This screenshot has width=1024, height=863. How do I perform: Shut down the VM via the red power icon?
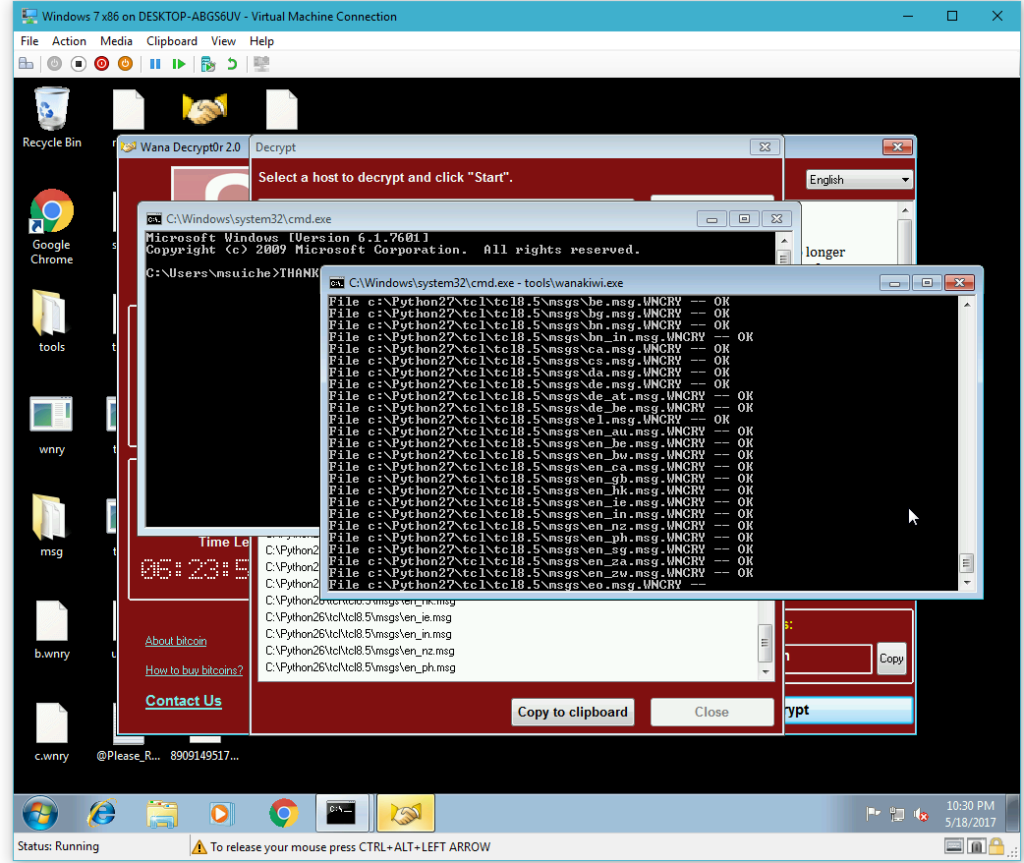(100, 63)
